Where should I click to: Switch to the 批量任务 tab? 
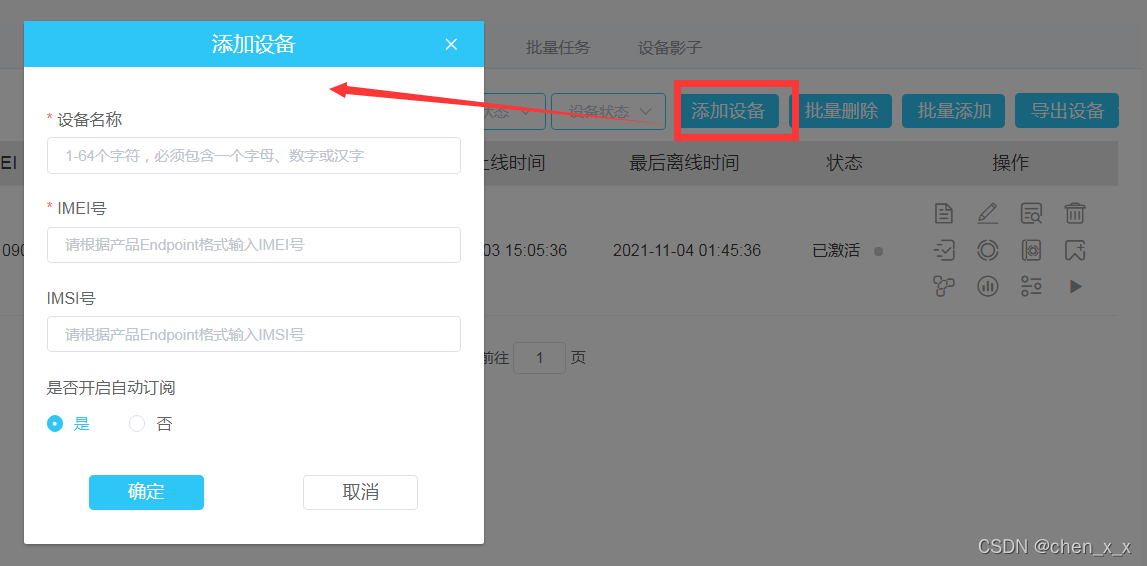(x=557, y=48)
